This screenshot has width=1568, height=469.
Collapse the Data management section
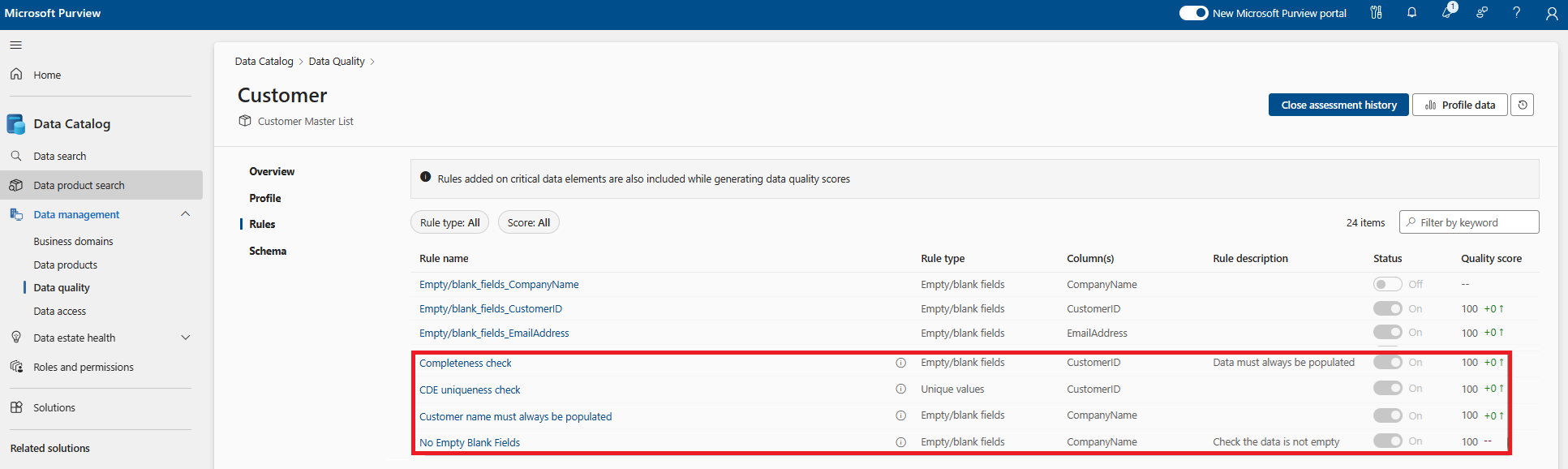coord(185,214)
